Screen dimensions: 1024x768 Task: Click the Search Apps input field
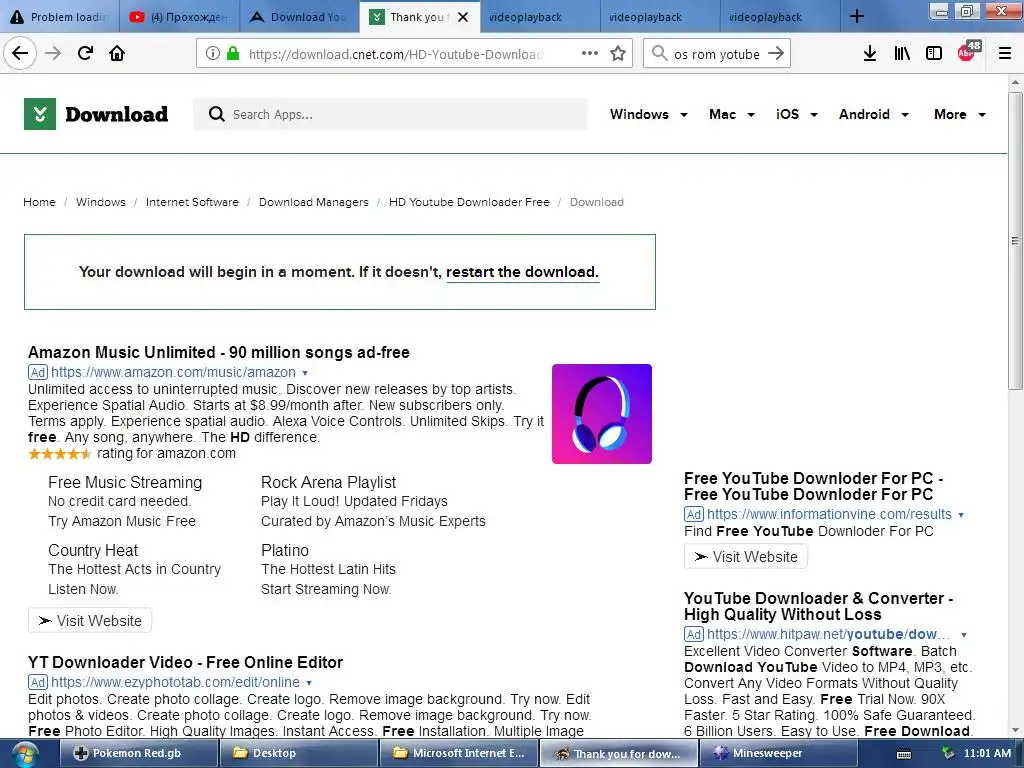point(391,114)
